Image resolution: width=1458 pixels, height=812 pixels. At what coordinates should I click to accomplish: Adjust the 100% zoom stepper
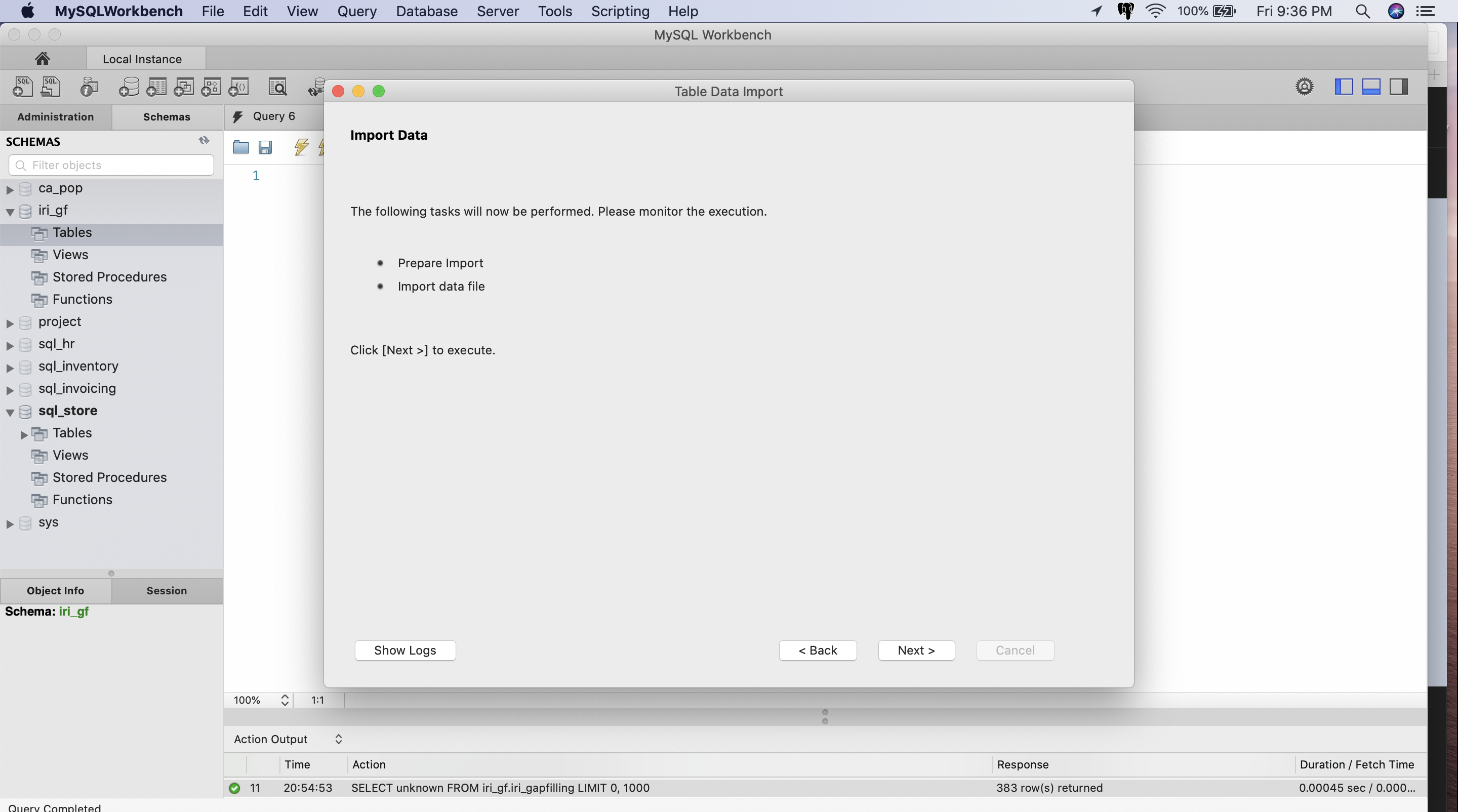point(285,700)
